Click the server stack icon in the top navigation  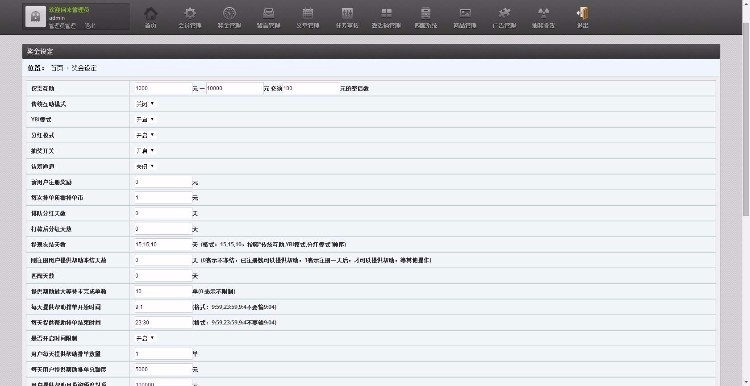[426, 13]
